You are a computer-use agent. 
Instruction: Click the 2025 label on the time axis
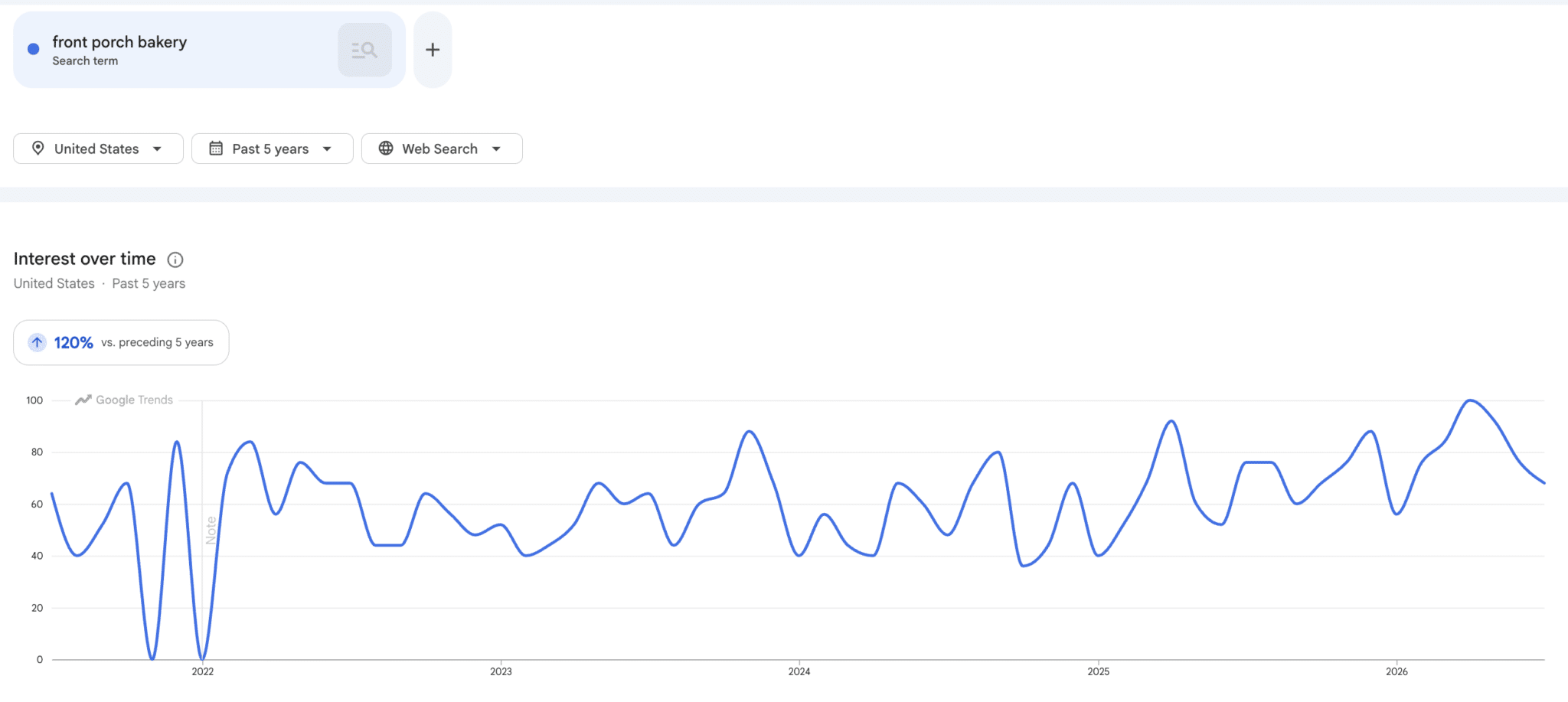tap(1098, 671)
